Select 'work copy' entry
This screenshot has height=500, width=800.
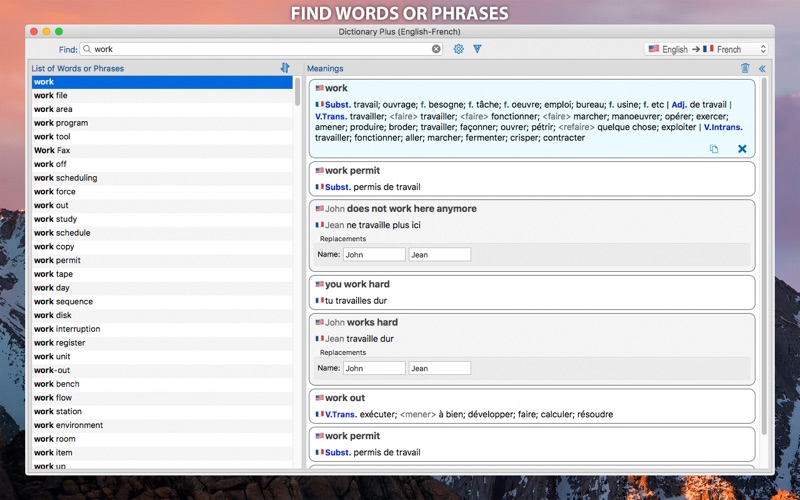click(162, 247)
